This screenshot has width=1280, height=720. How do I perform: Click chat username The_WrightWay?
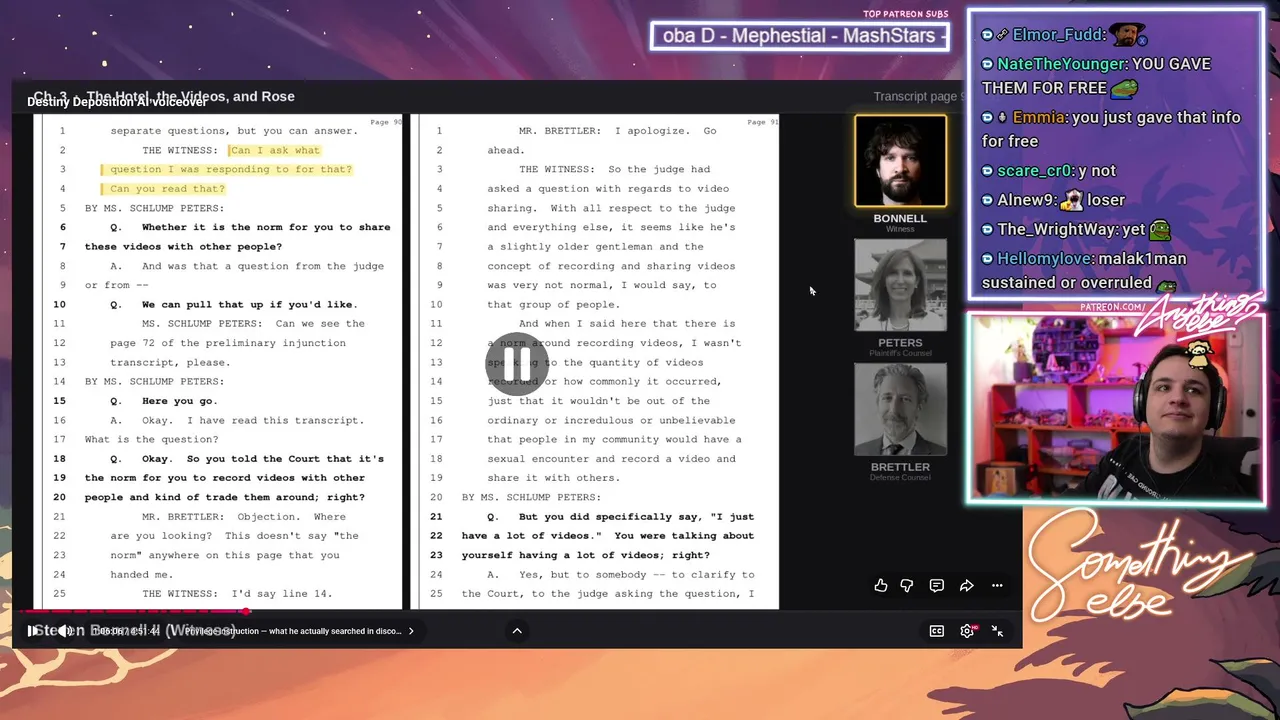pyautogui.click(x=1056, y=229)
